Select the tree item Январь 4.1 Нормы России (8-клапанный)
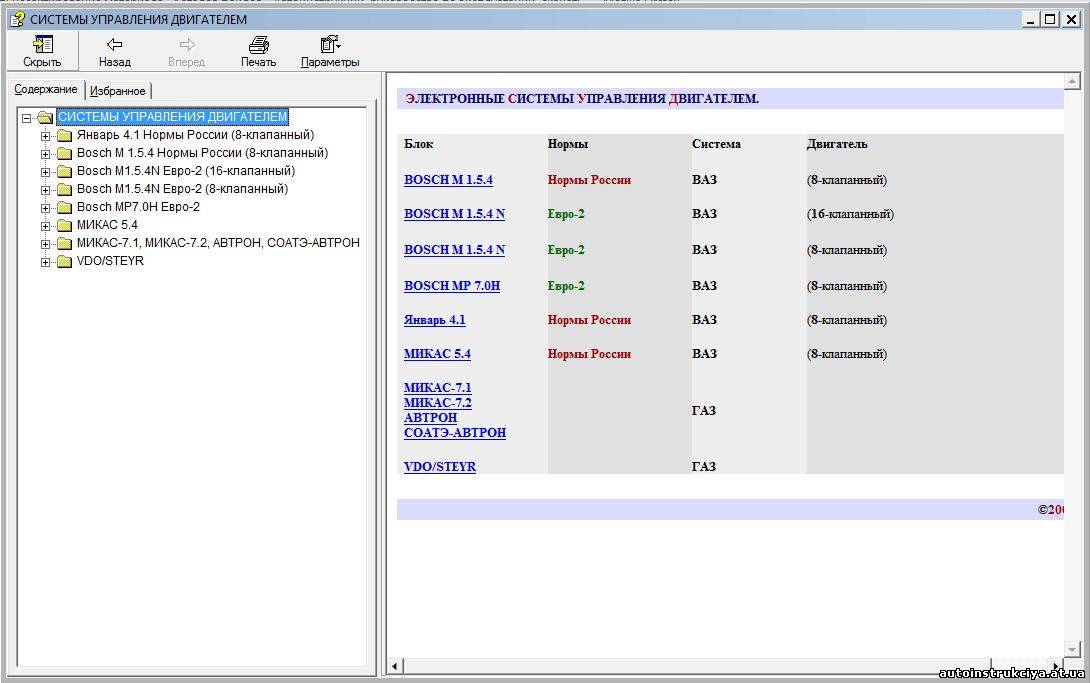1090x683 pixels. 195,135
